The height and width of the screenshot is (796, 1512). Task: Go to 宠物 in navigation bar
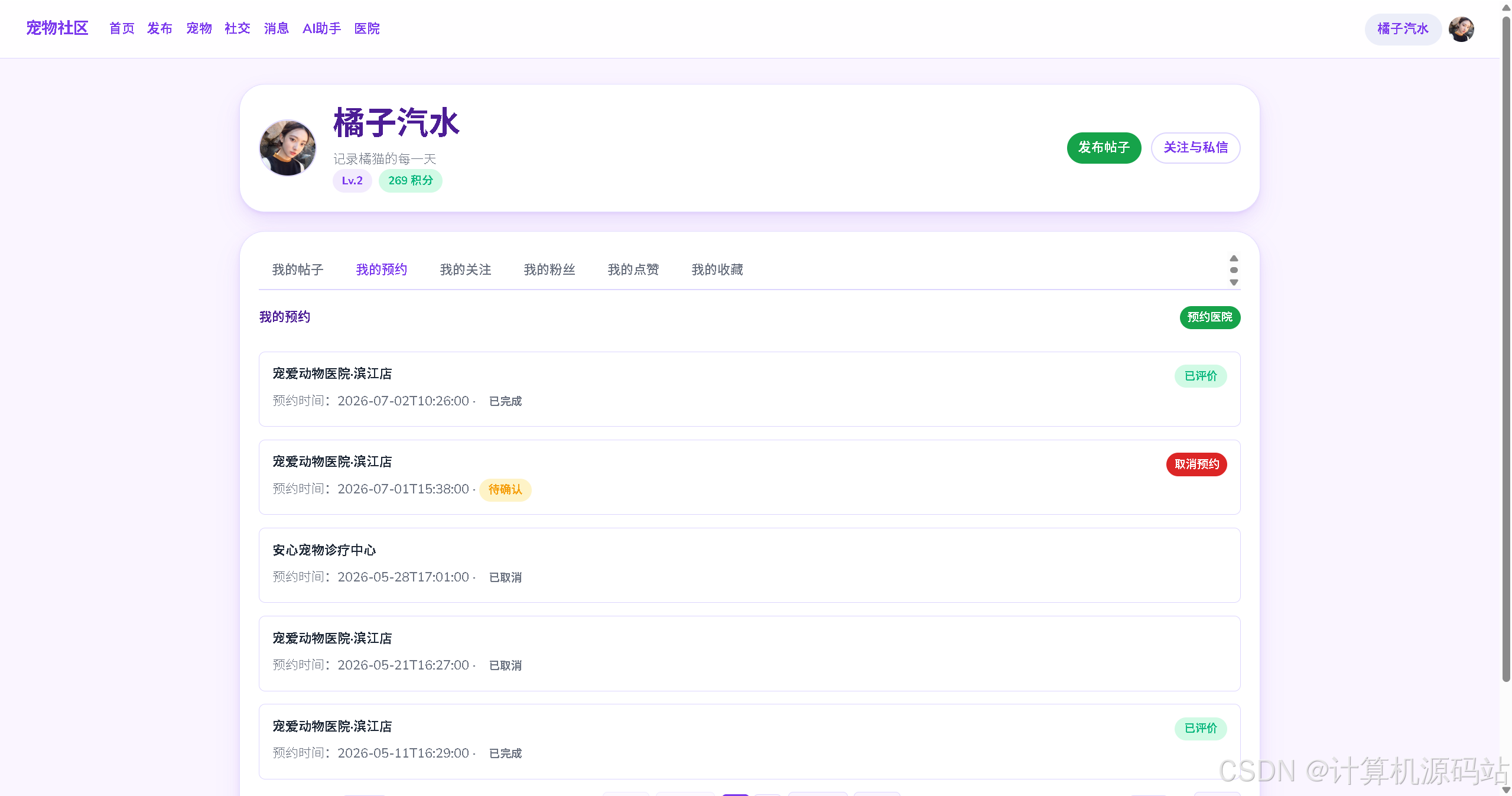(199, 28)
